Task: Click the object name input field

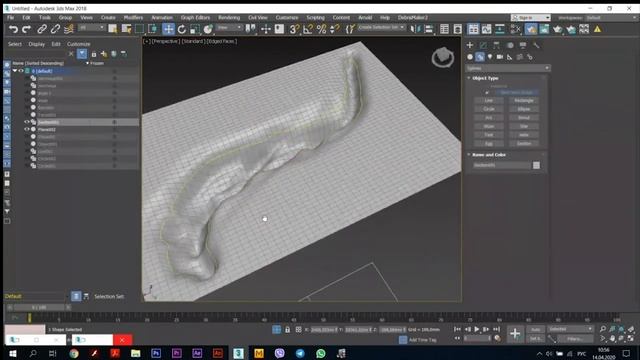Action: [x=502, y=165]
